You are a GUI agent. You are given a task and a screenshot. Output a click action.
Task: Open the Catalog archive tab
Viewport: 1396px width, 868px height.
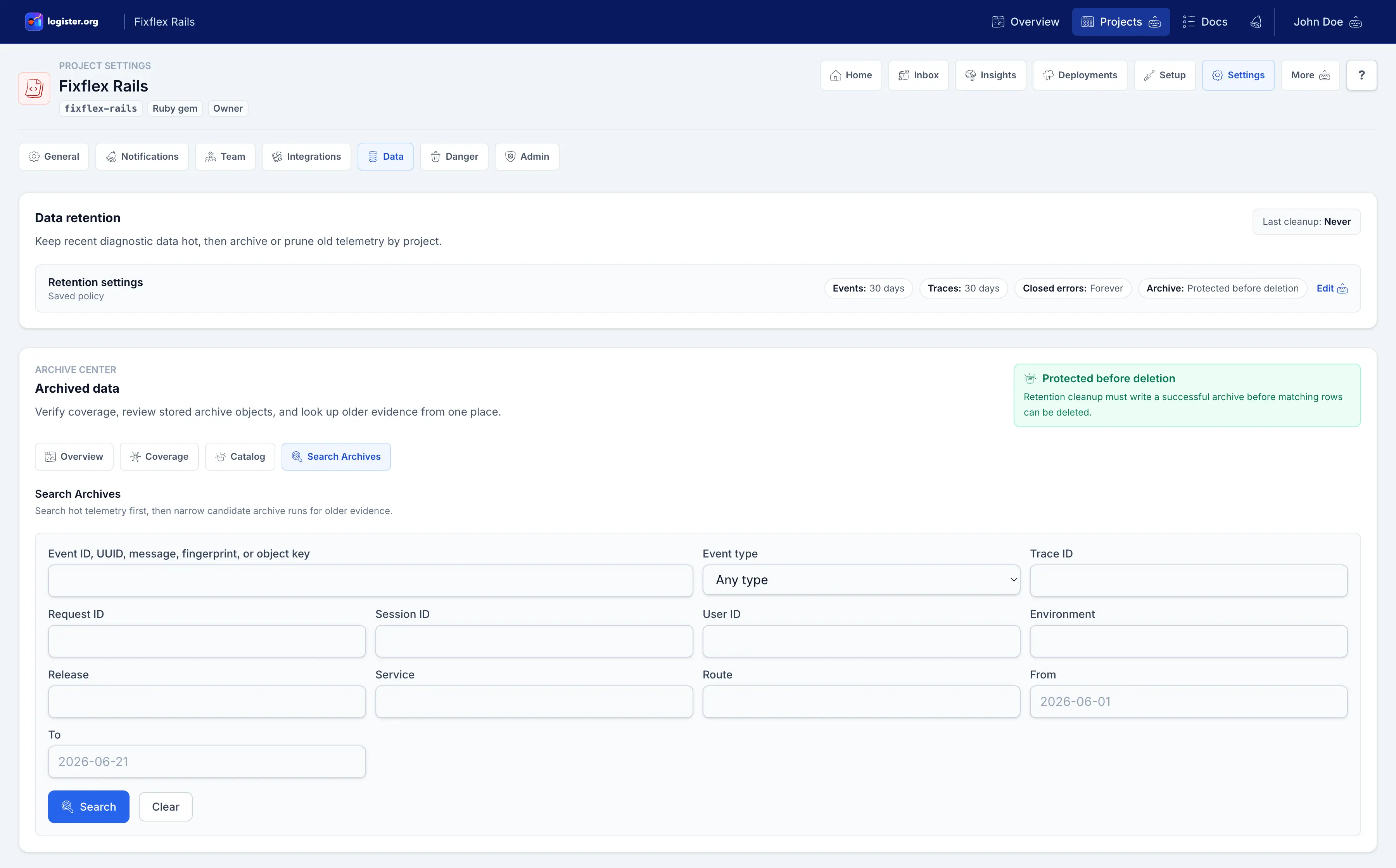(240, 456)
